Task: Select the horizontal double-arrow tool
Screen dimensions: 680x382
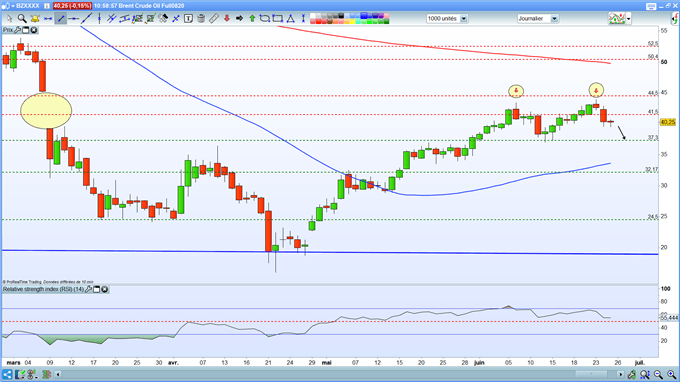Action: coord(48,19)
